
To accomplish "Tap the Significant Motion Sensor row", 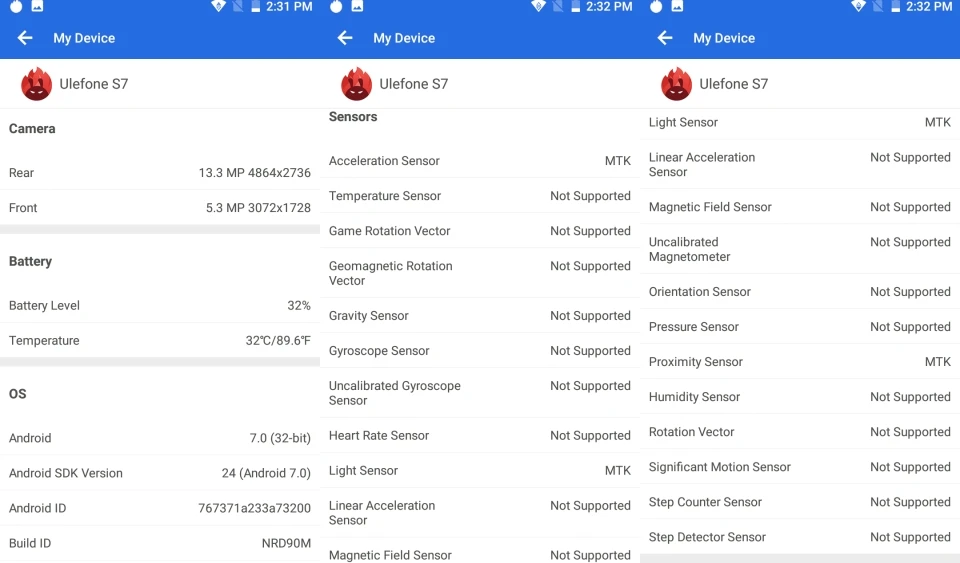I will click(800, 467).
